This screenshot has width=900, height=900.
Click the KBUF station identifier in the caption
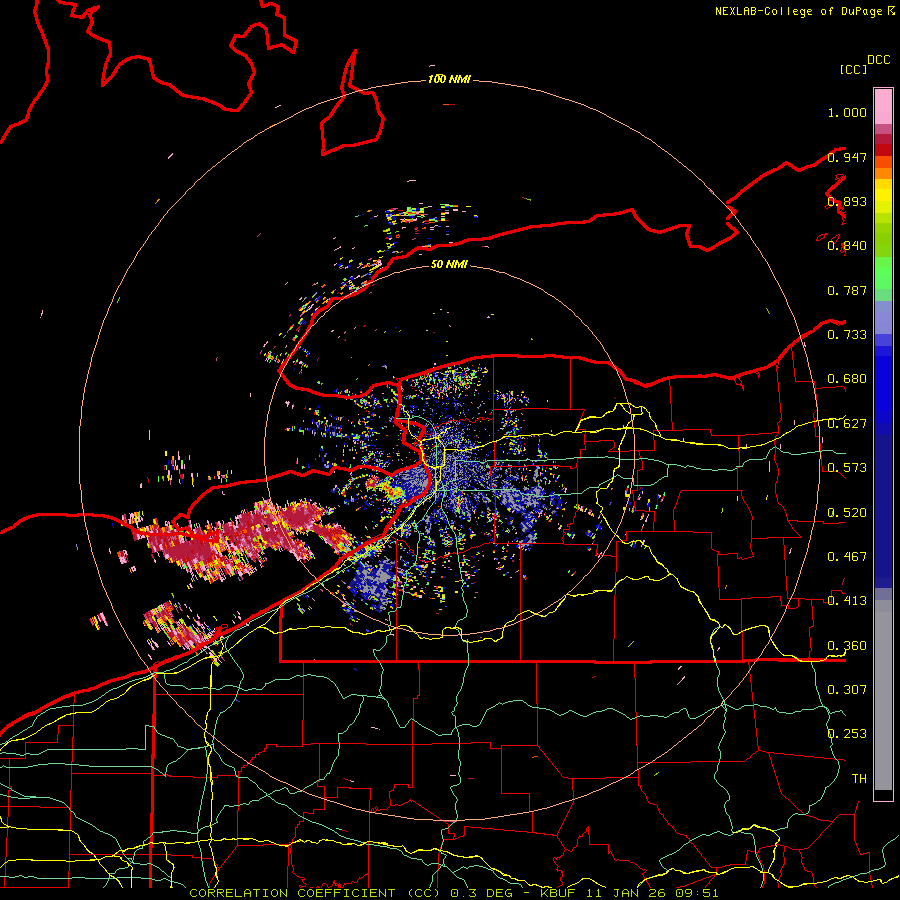pos(559,893)
